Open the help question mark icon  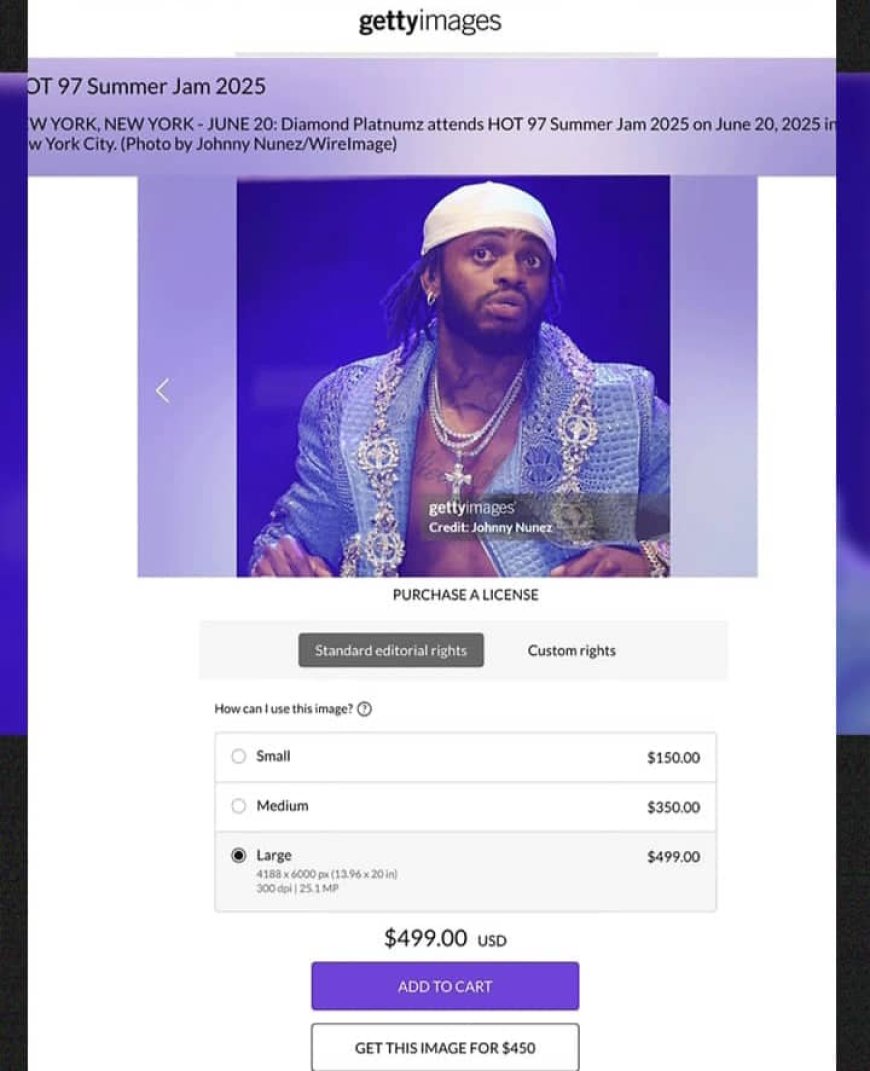click(x=365, y=709)
